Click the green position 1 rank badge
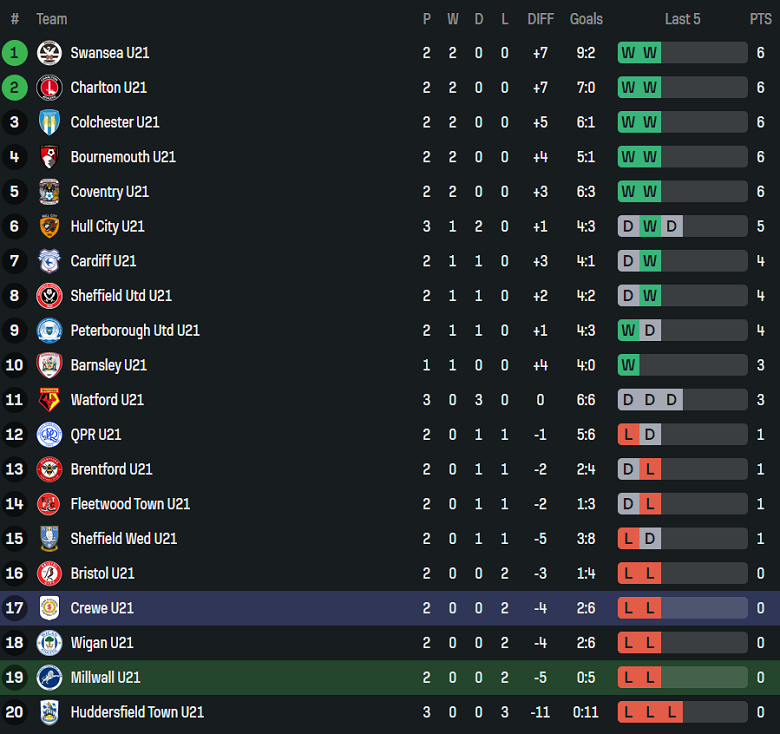The image size is (780, 734). (15, 53)
